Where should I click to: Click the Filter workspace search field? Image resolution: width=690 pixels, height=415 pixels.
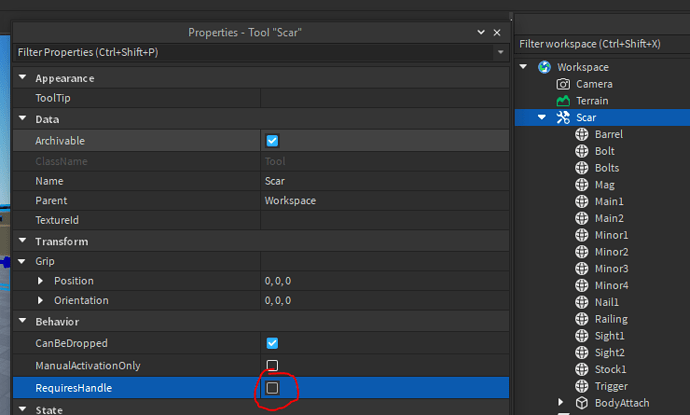602,44
